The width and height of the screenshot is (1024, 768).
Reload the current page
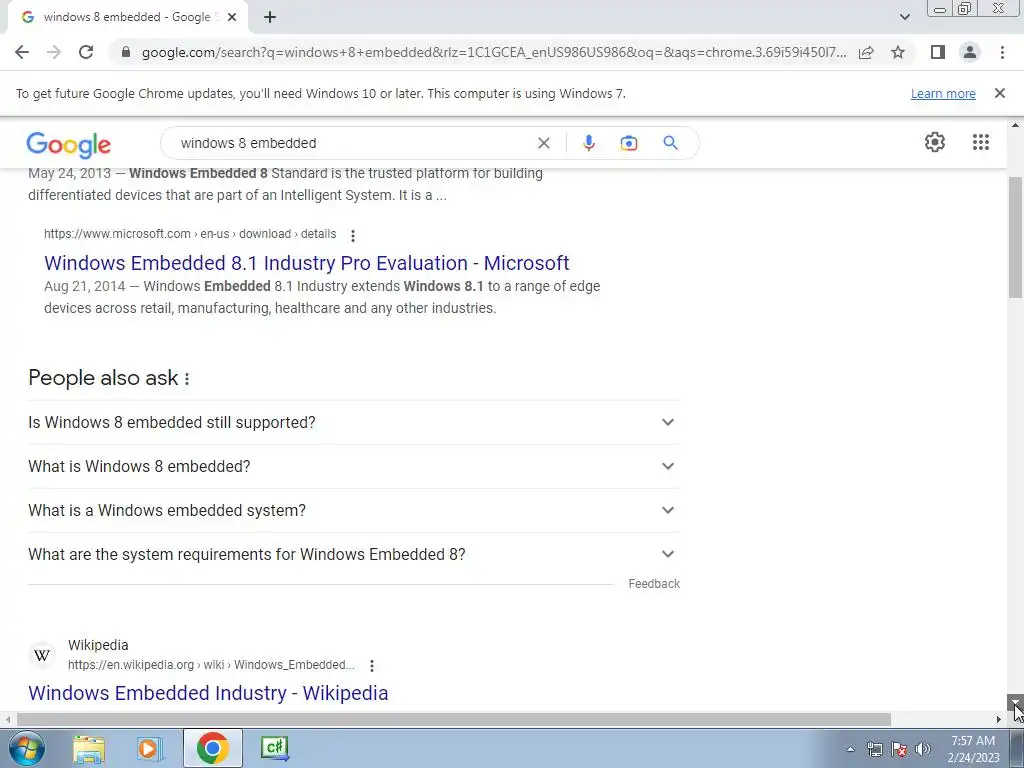coord(86,52)
